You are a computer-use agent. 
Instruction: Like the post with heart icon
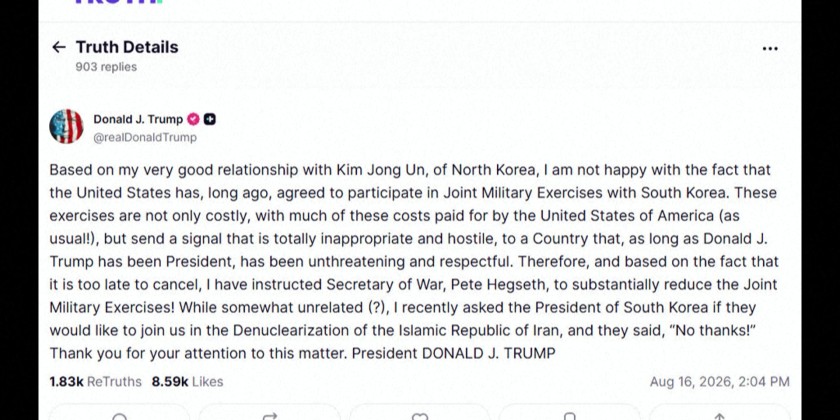(x=419, y=416)
